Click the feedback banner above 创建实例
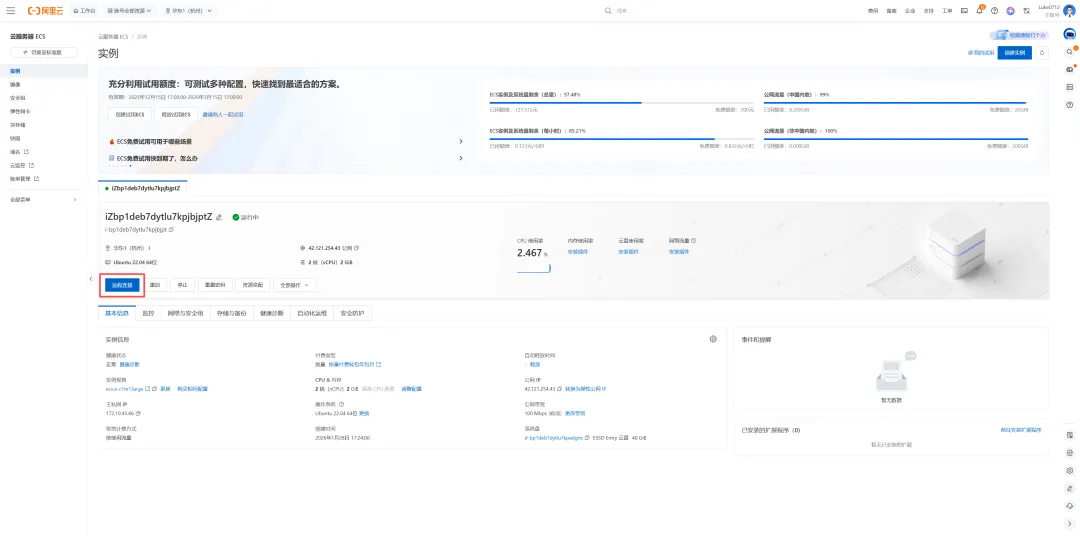The image size is (1080, 536). tap(1019, 35)
